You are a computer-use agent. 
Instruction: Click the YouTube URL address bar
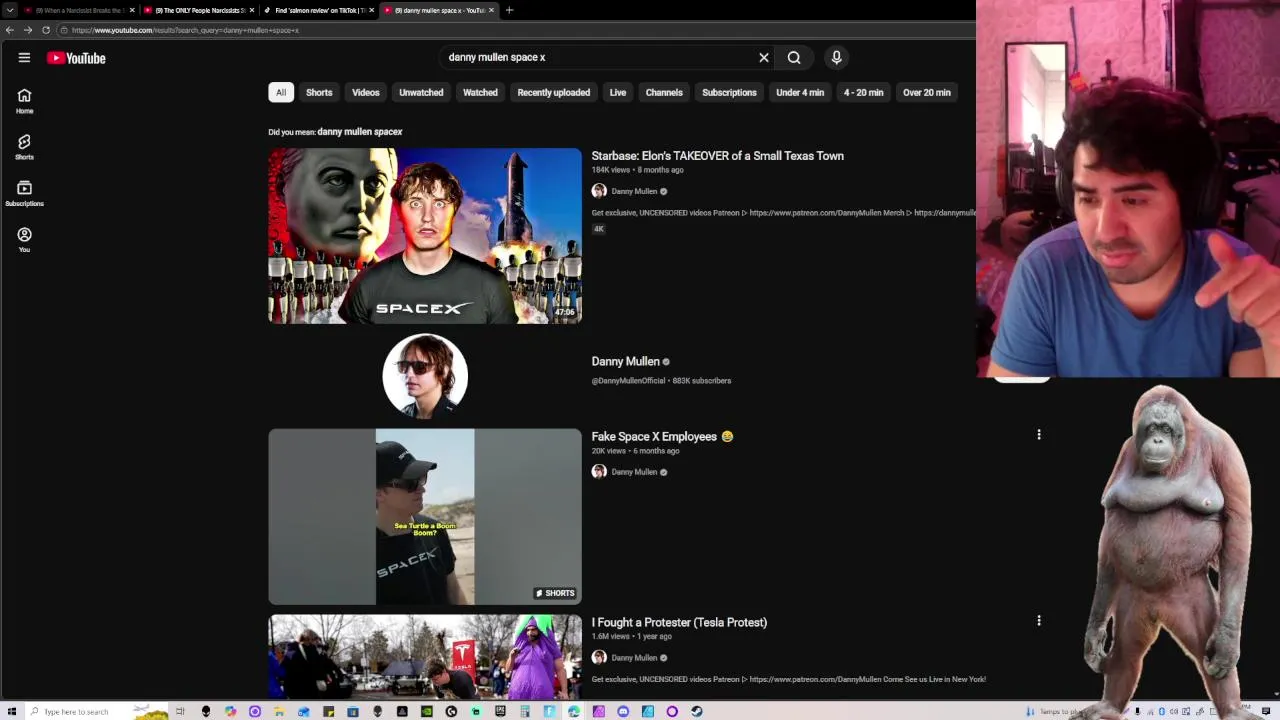coord(515,30)
